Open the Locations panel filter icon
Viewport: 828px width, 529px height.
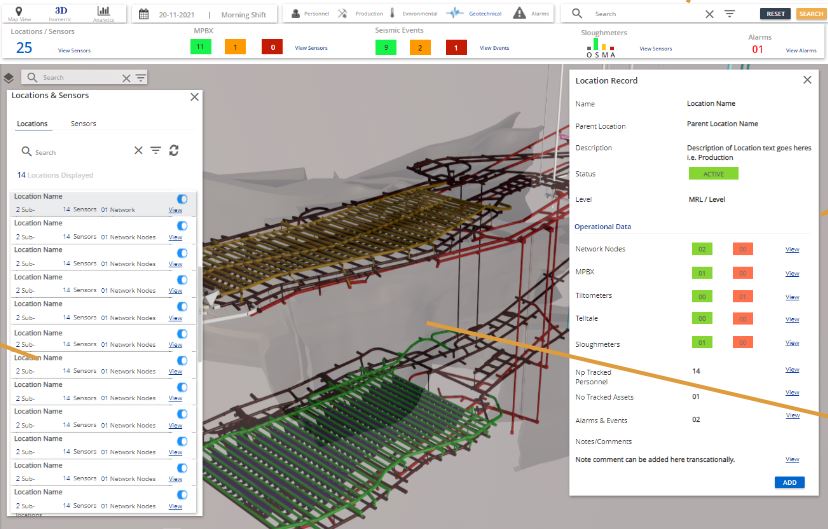155,150
